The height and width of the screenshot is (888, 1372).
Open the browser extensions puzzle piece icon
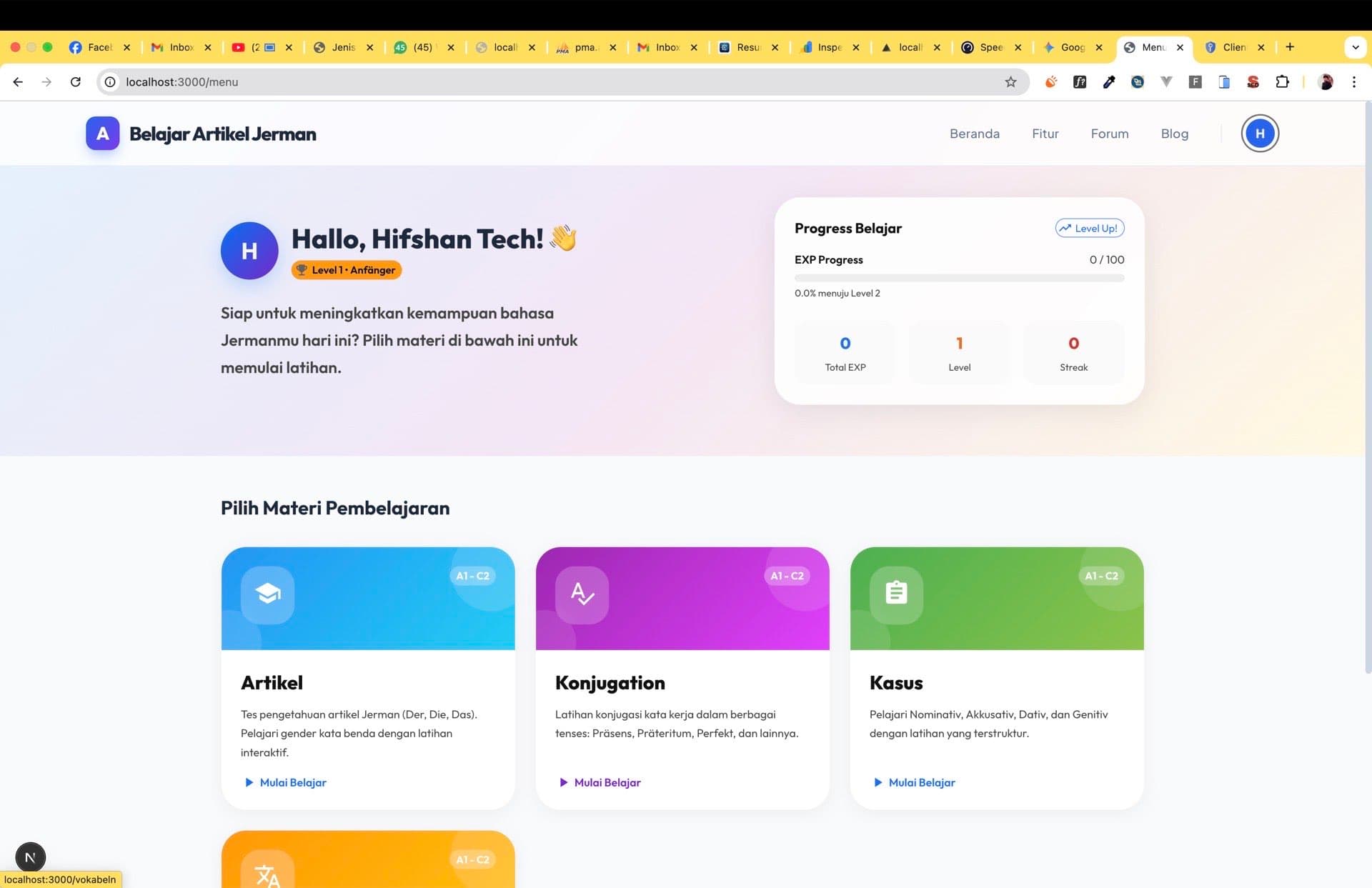tap(1282, 81)
